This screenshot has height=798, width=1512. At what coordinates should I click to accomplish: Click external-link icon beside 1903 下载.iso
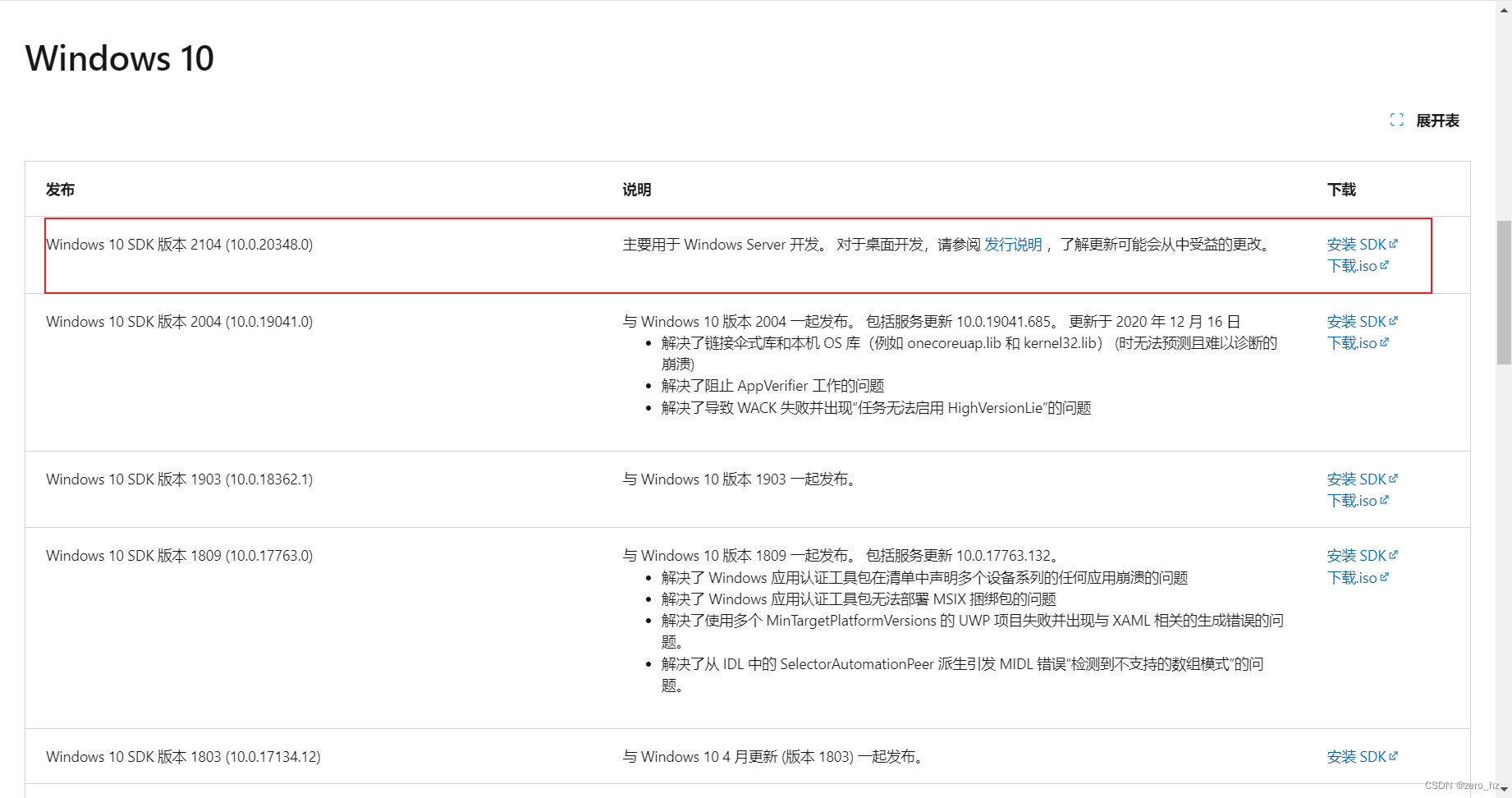(1384, 499)
